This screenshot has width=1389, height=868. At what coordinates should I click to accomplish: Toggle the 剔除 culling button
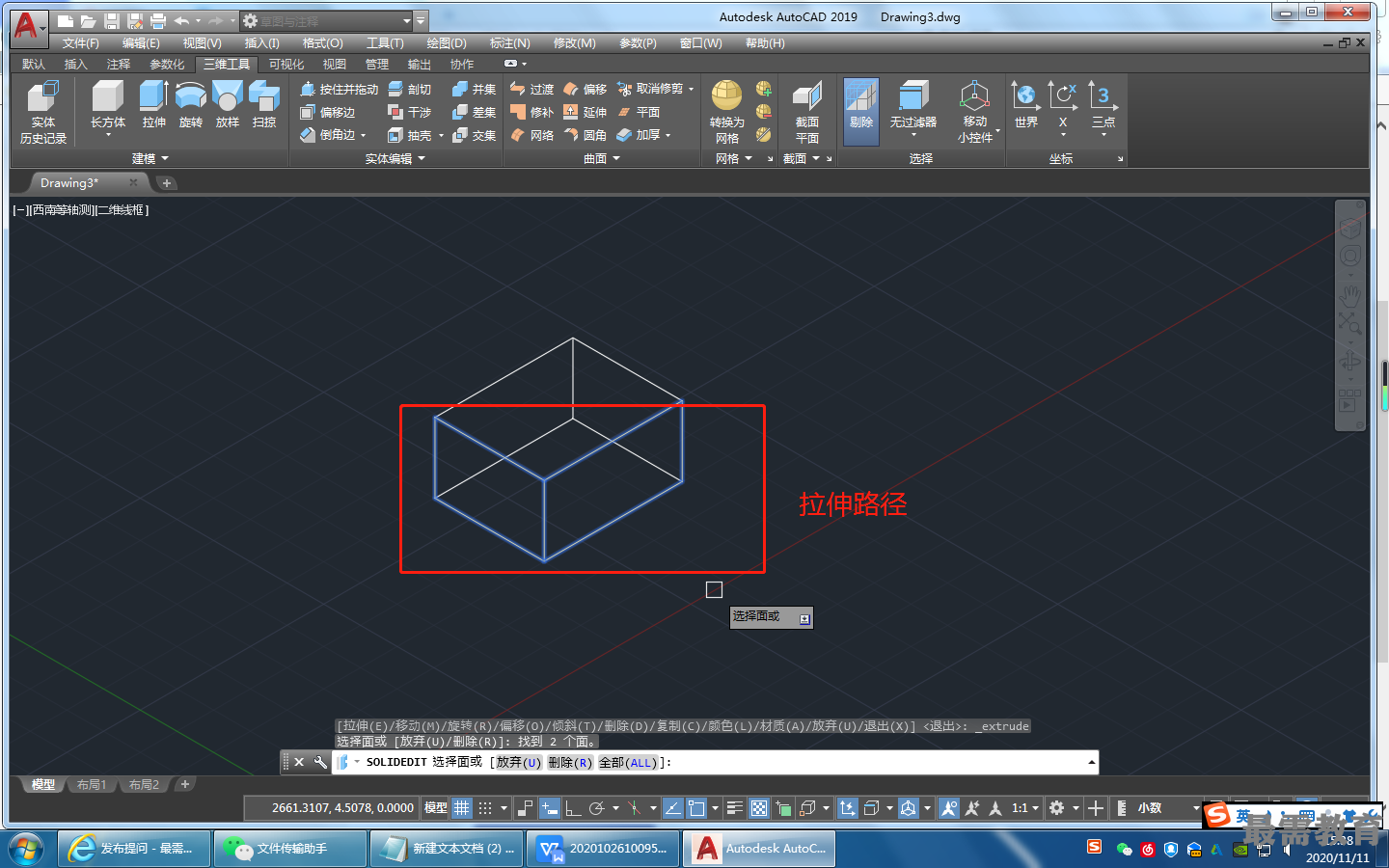[x=861, y=111]
